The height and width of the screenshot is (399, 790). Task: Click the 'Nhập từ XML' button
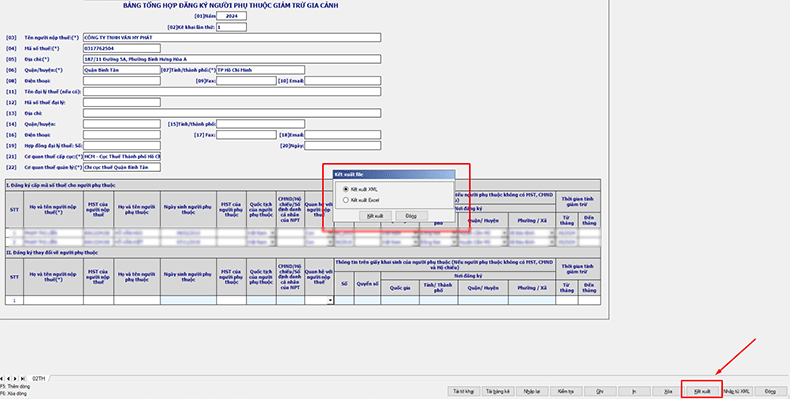click(737, 391)
